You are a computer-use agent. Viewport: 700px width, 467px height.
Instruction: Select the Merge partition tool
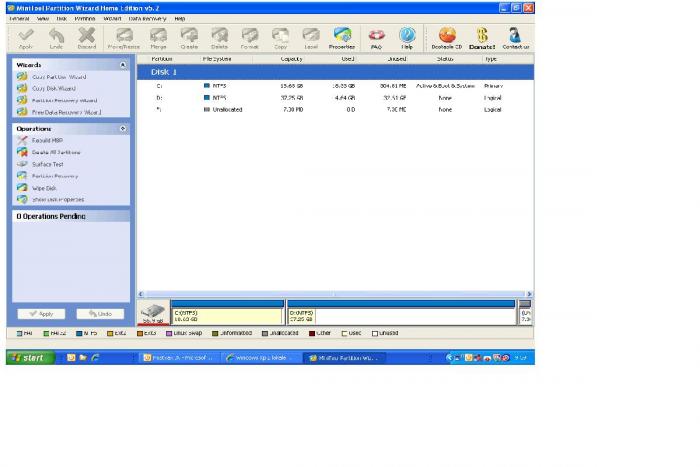158,38
